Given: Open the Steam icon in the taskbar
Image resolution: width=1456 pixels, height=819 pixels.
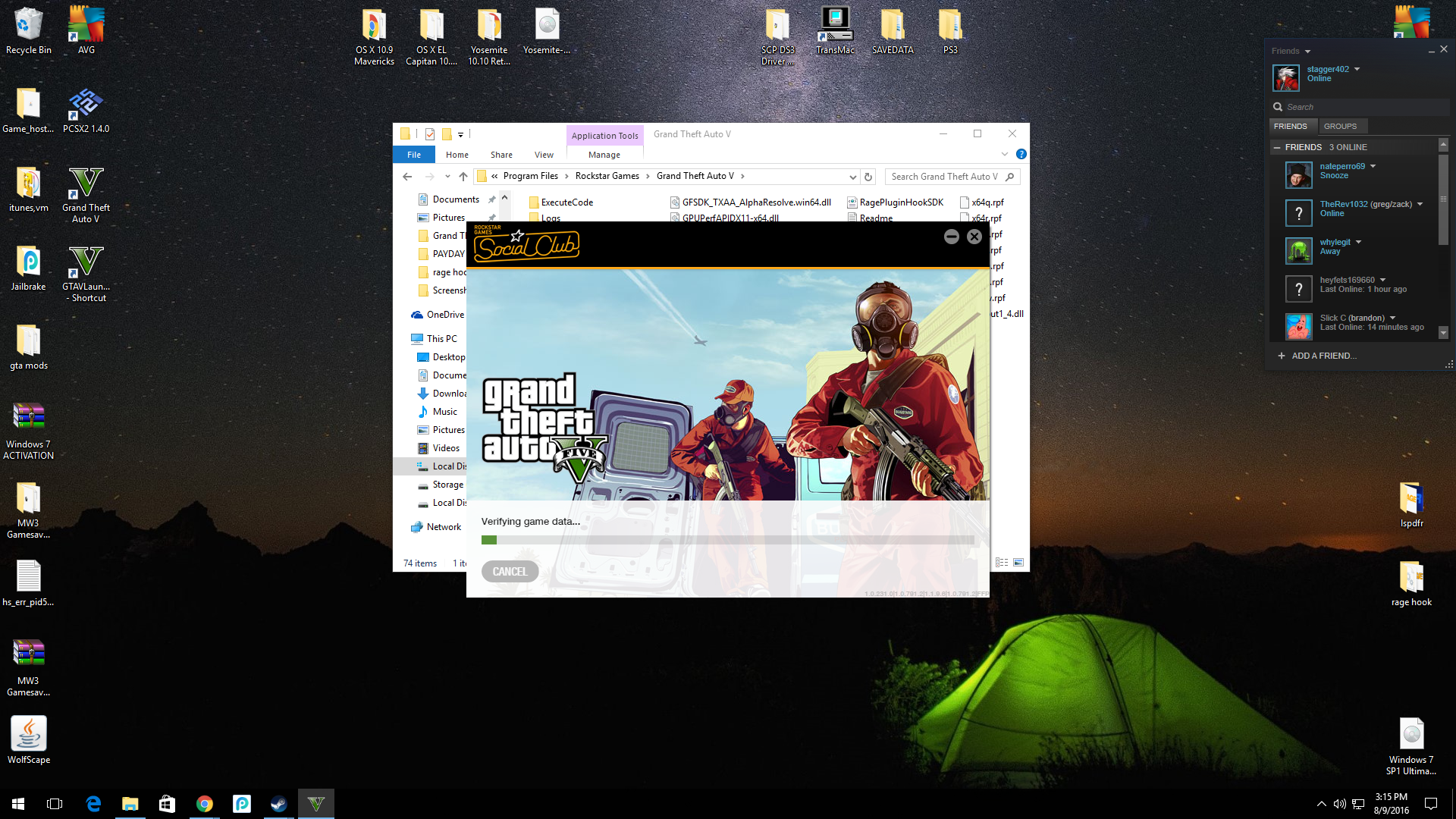Looking at the screenshot, I should pos(278,804).
